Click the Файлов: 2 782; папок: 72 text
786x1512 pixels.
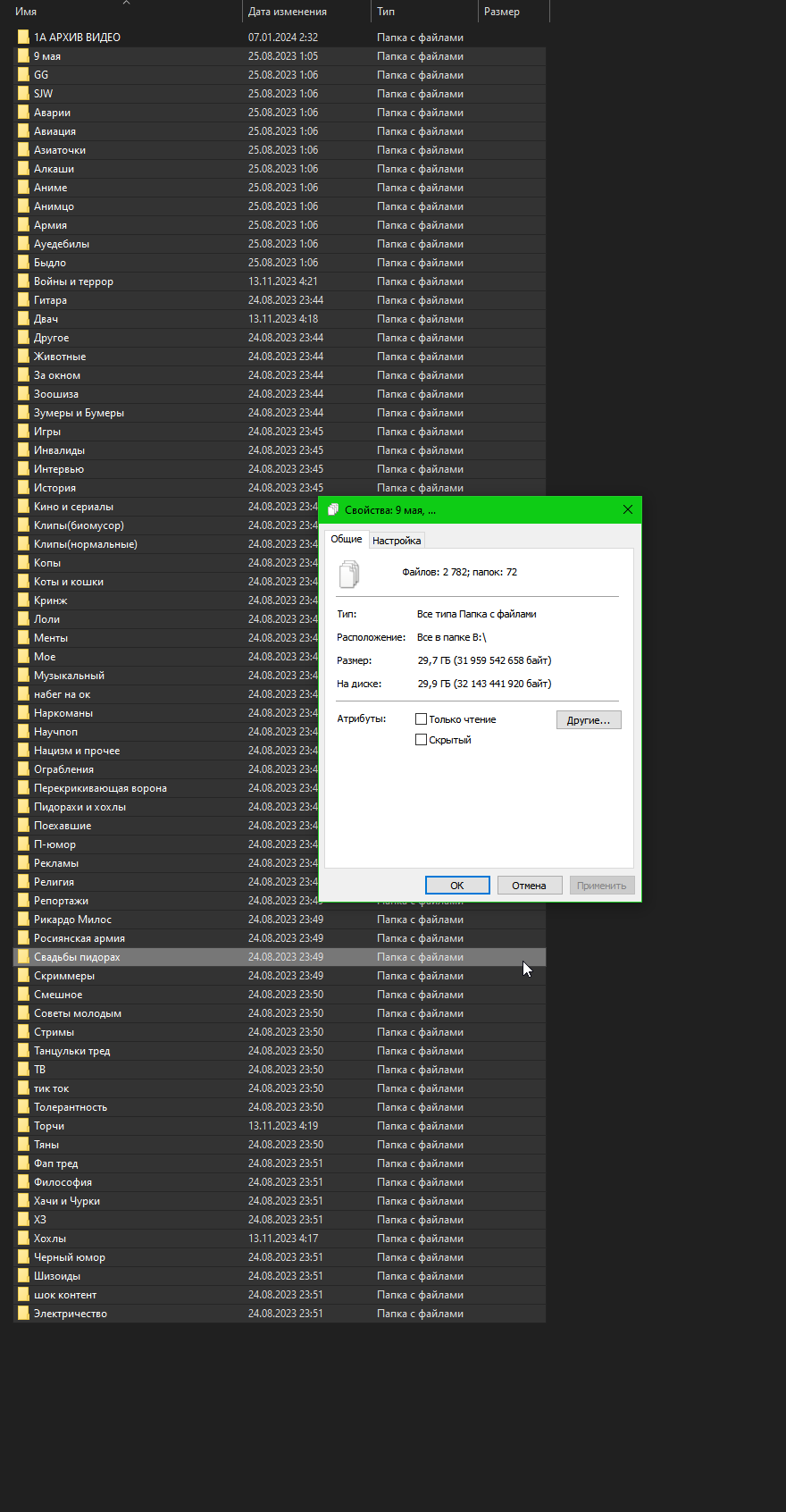click(x=459, y=572)
